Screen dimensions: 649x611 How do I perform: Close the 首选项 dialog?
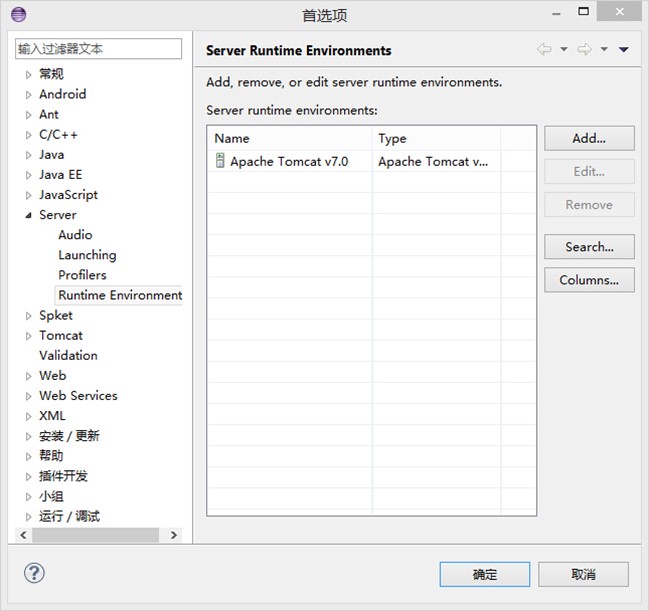(619, 11)
